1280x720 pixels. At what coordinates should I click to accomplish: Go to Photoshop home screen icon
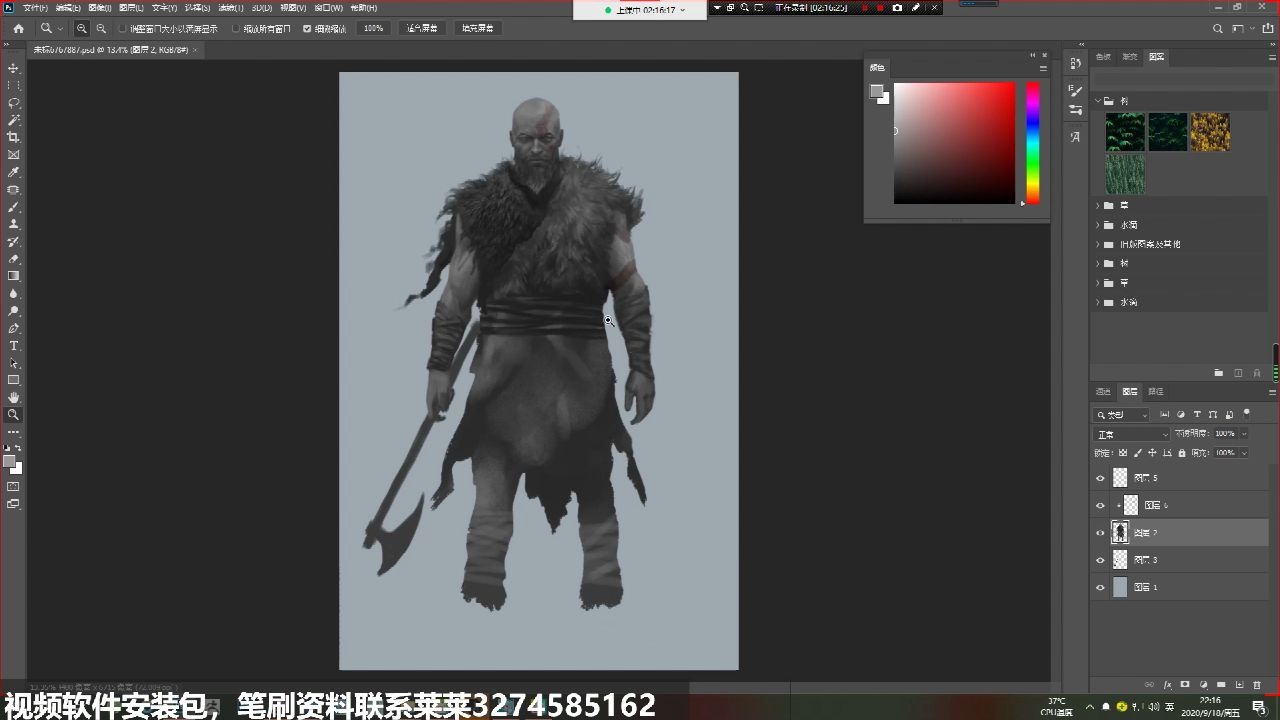[18, 29]
